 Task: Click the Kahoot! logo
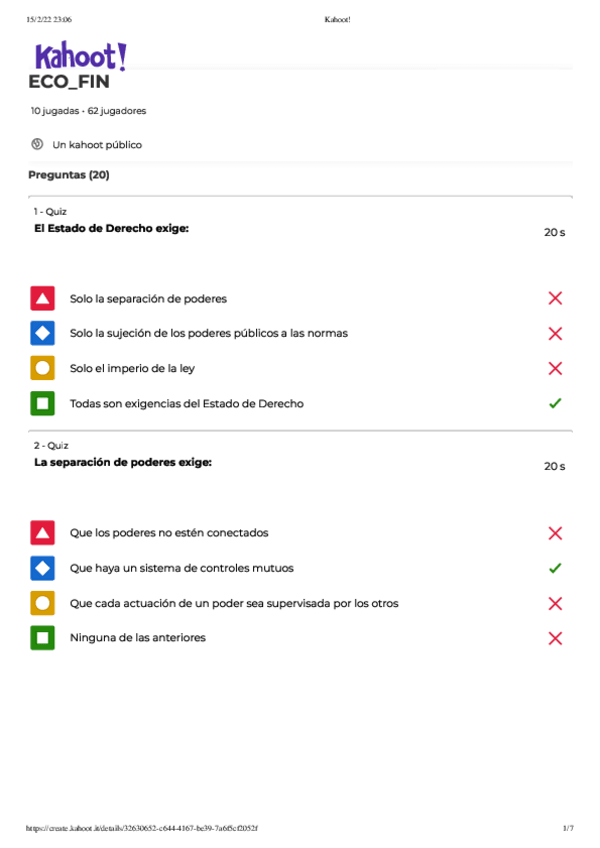click(81, 57)
